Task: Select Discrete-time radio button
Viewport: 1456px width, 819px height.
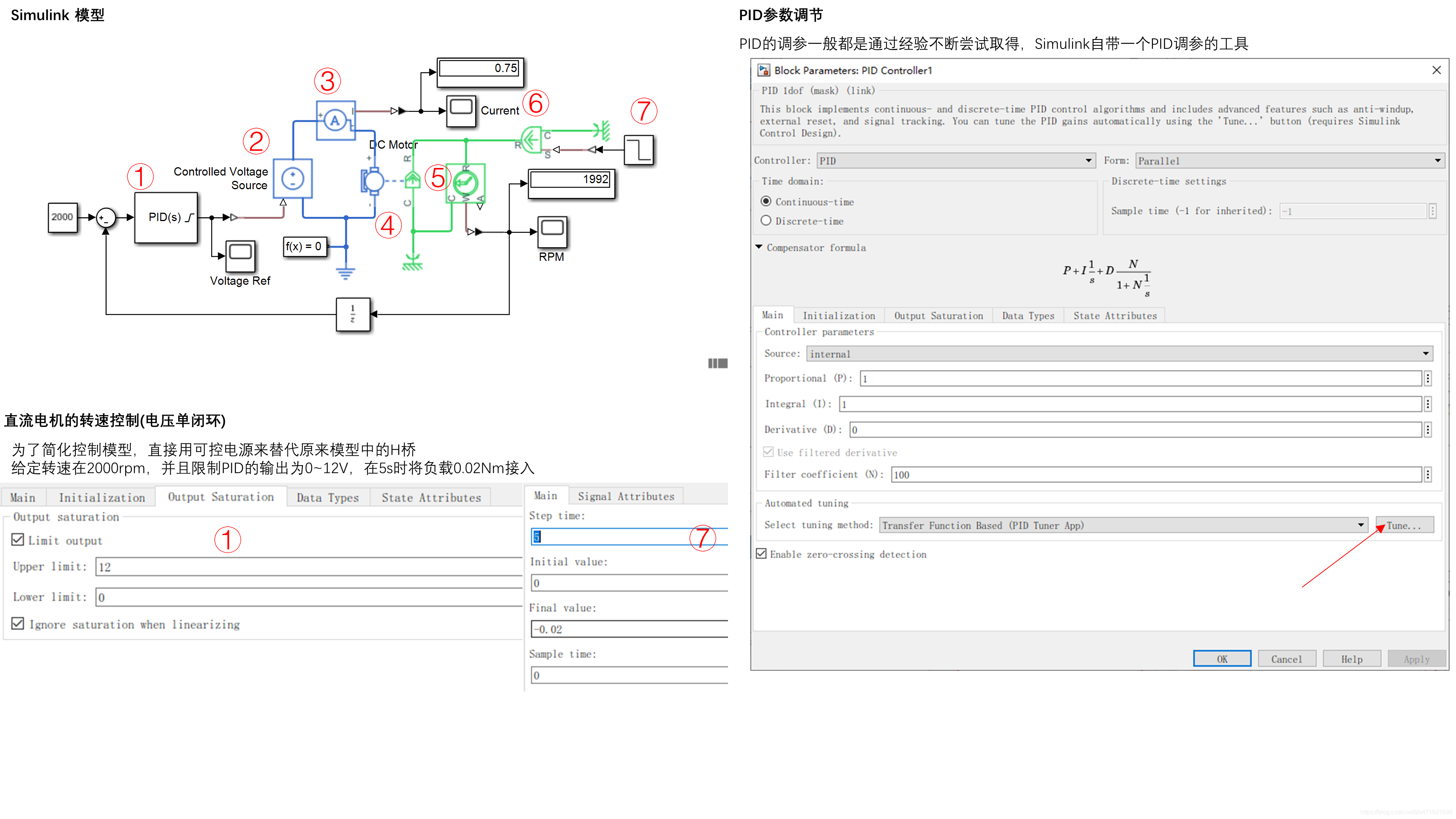Action: [766, 221]
